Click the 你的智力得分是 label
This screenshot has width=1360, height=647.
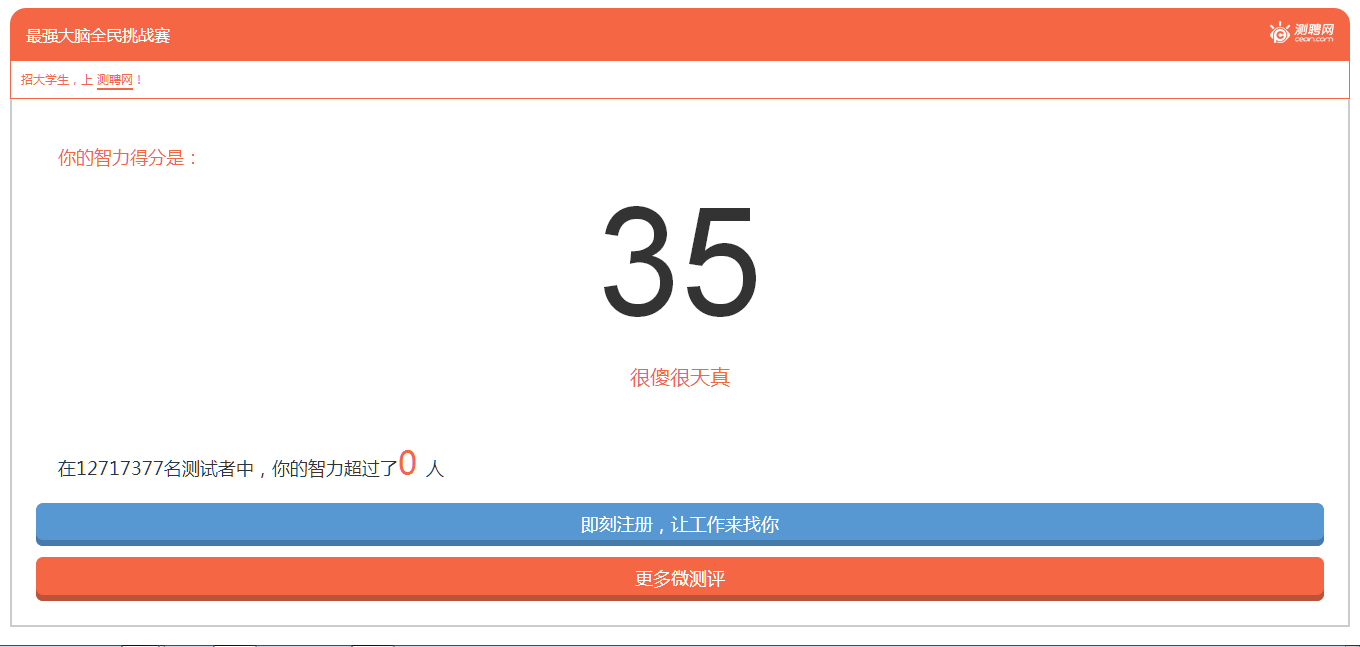point(129,158)
